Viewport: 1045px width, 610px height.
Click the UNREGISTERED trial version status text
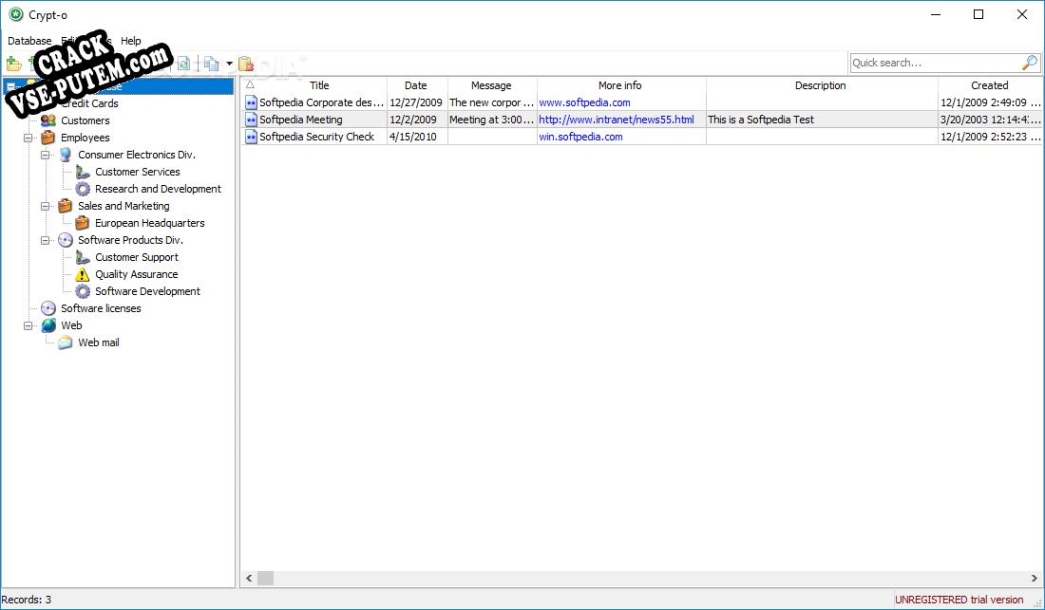pos(959,599)
